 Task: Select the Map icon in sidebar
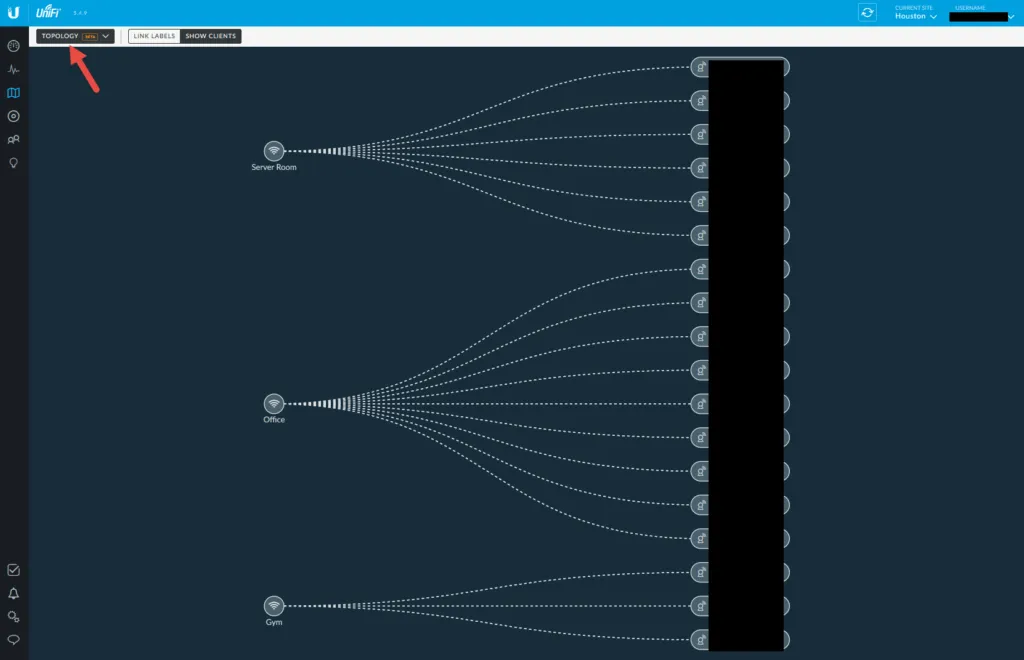(x=14, y=93)
